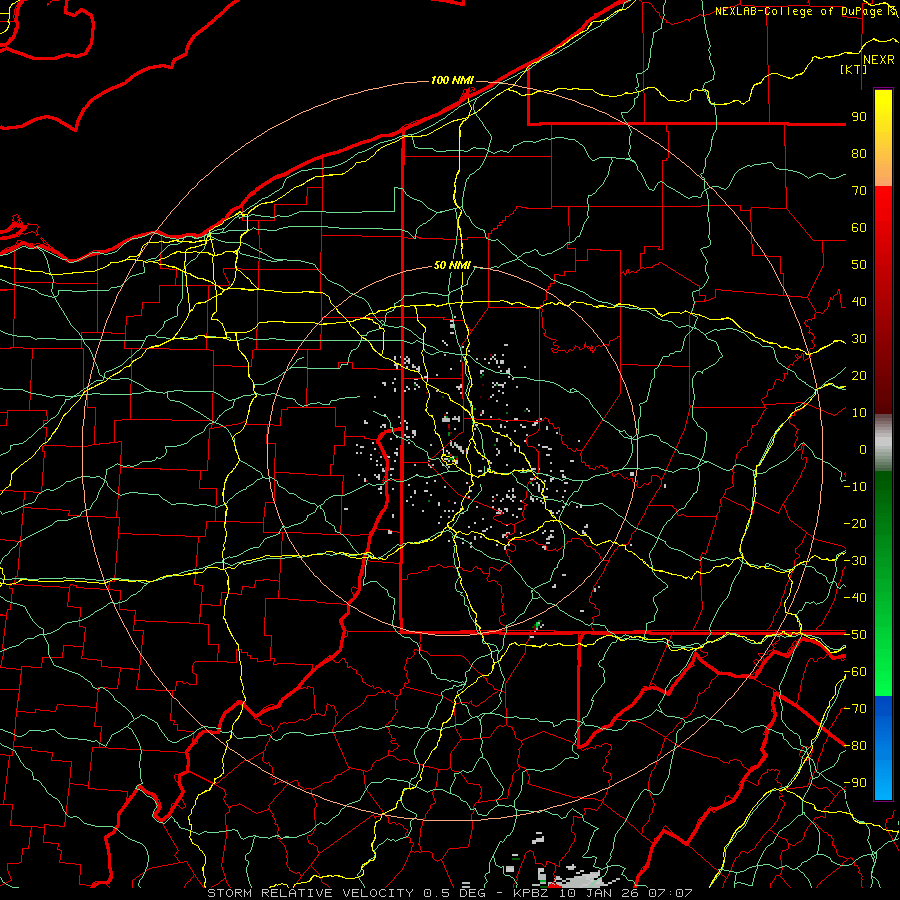This screenshot has width=900, height=900.
Task: Click the STORM RELATIVE VELOCITY 0.5 DEG caption
Action: coord(346,893)
